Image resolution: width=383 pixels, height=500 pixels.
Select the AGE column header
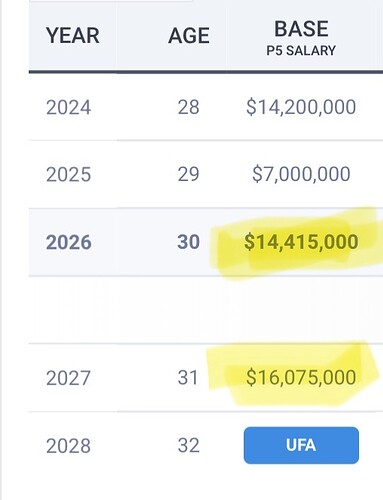click(x=189, y=35)
